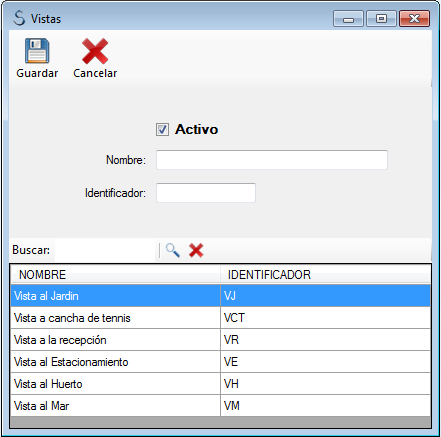The width and height of the screenshot is (441, 437).
Task: Click the Buscar search box
Action: click(x=105, y=250)
